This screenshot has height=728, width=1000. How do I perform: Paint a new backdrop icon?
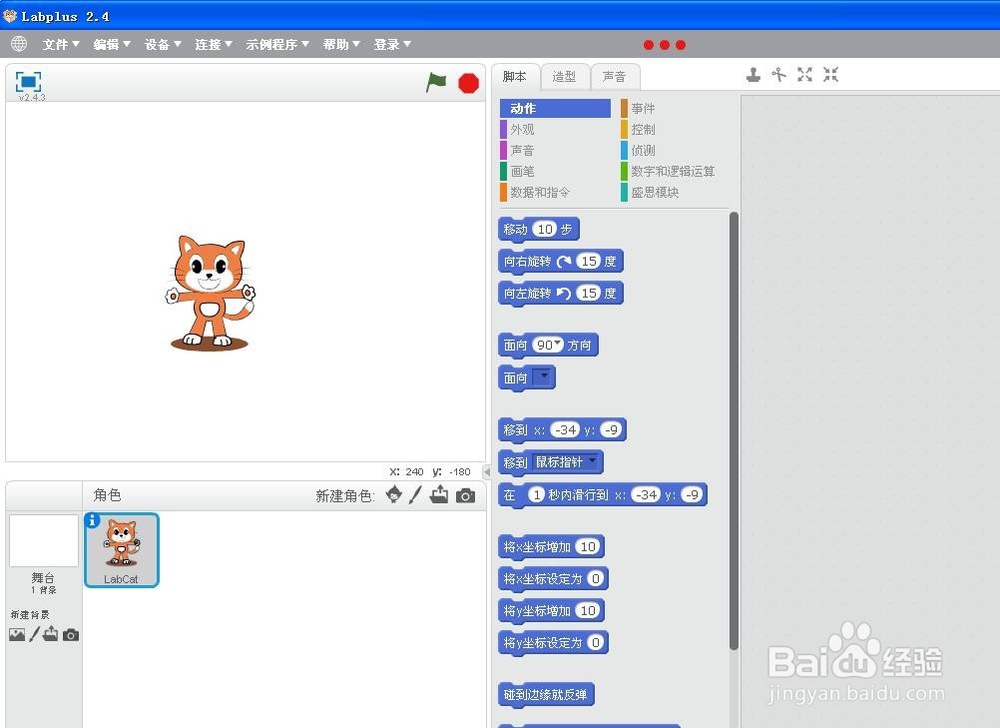pyautogui.click(x=34, y=634)
